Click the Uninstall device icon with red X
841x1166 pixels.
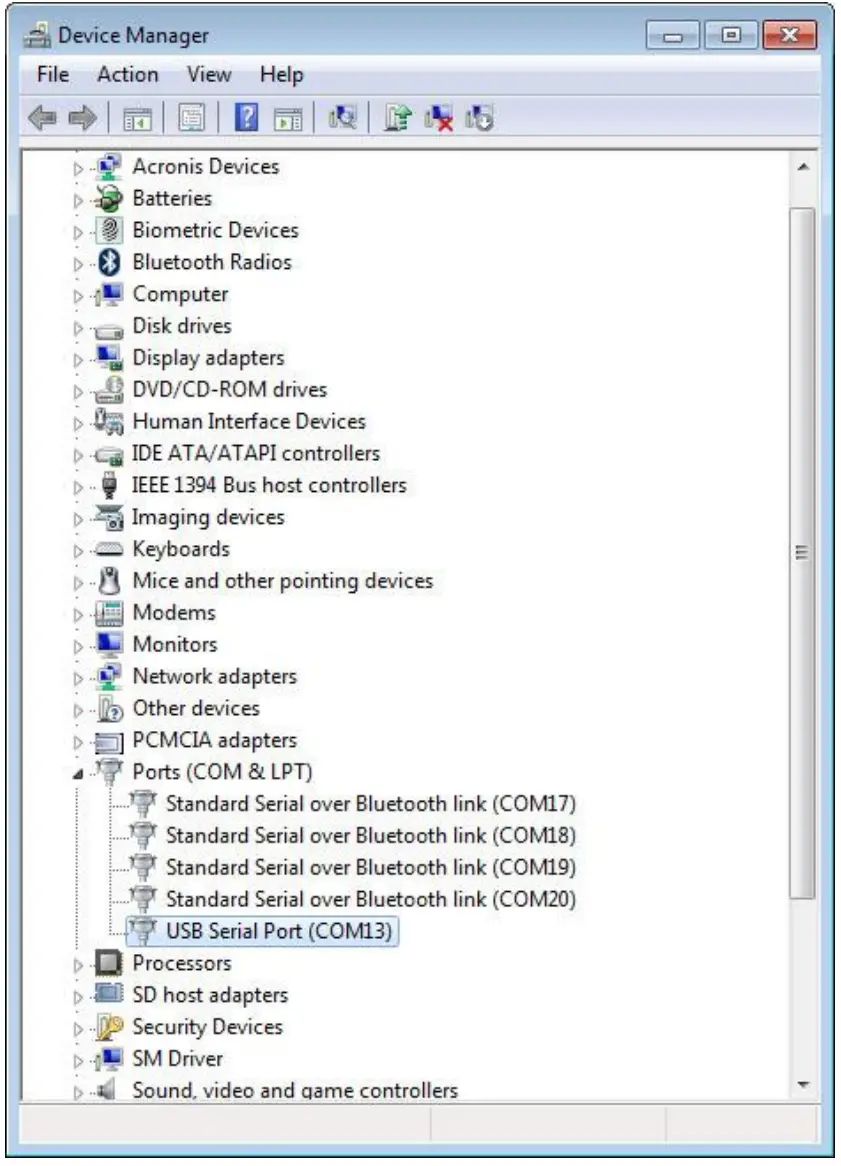pyautogui.click(x=438, y=119)
